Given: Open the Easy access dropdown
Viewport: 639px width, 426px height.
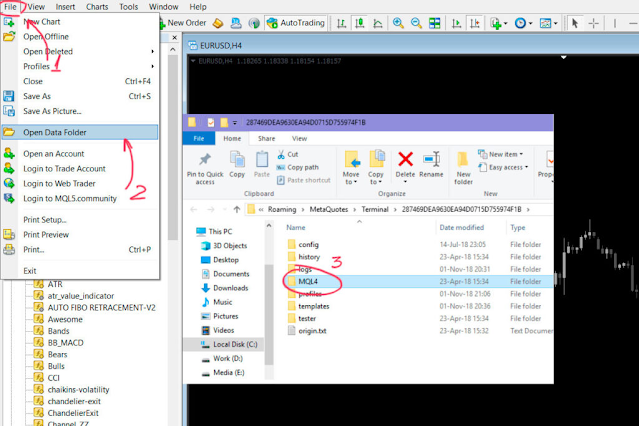Looking at the screenshot, I should click(x=504, y=168).
